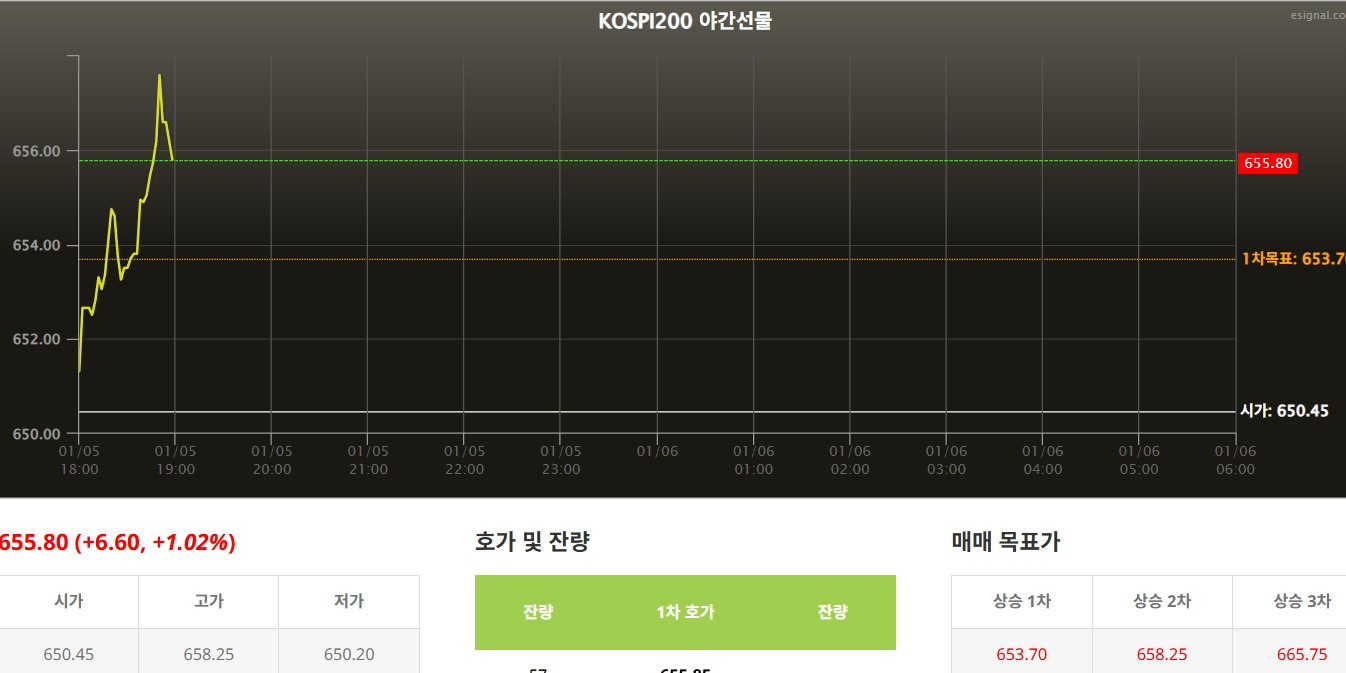This screenshot has width=1346, height=673.
Task: Click the 654.00 y-axis label
Action: (x=37, y=245)
